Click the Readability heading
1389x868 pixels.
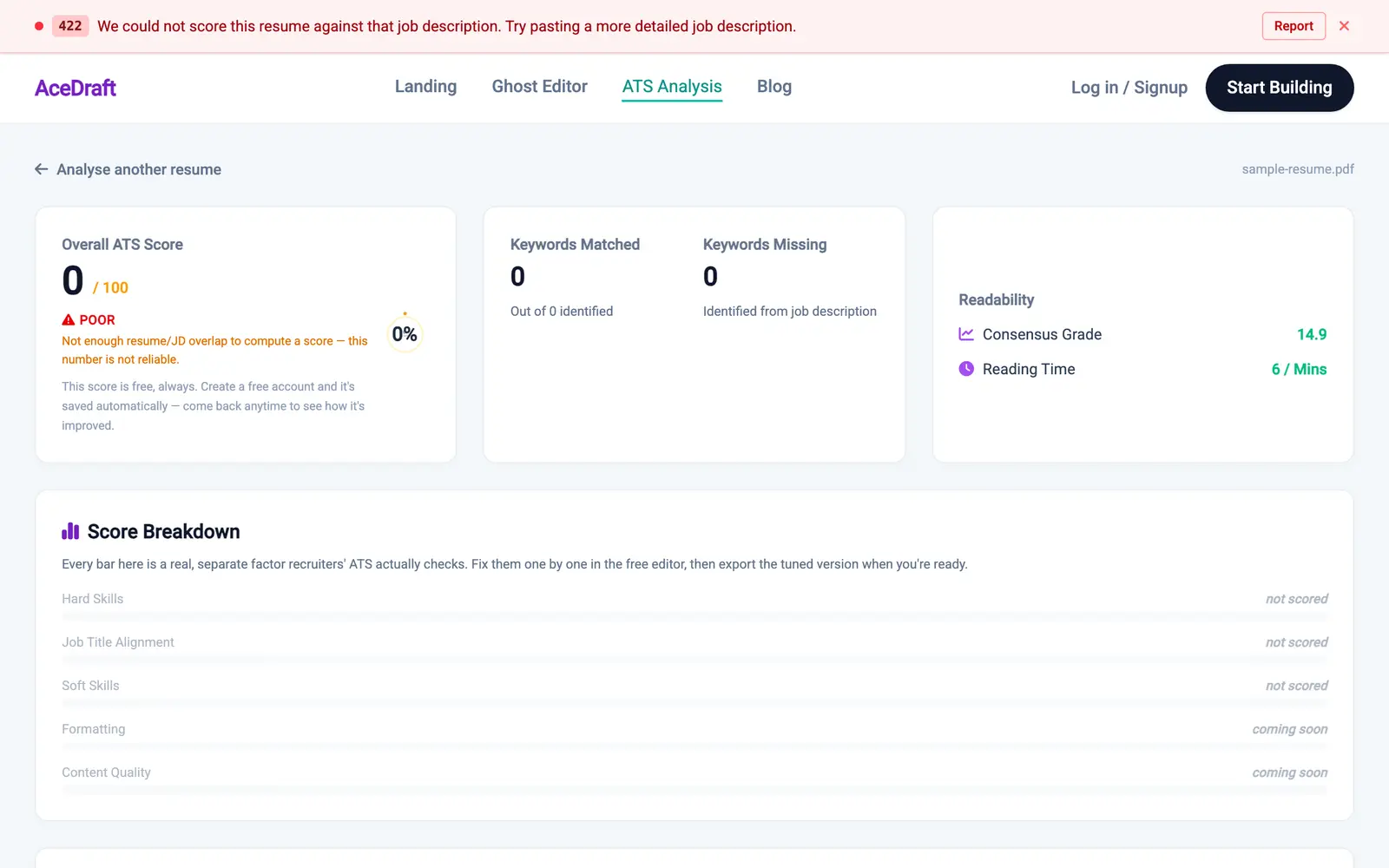[x=997, y=299]
